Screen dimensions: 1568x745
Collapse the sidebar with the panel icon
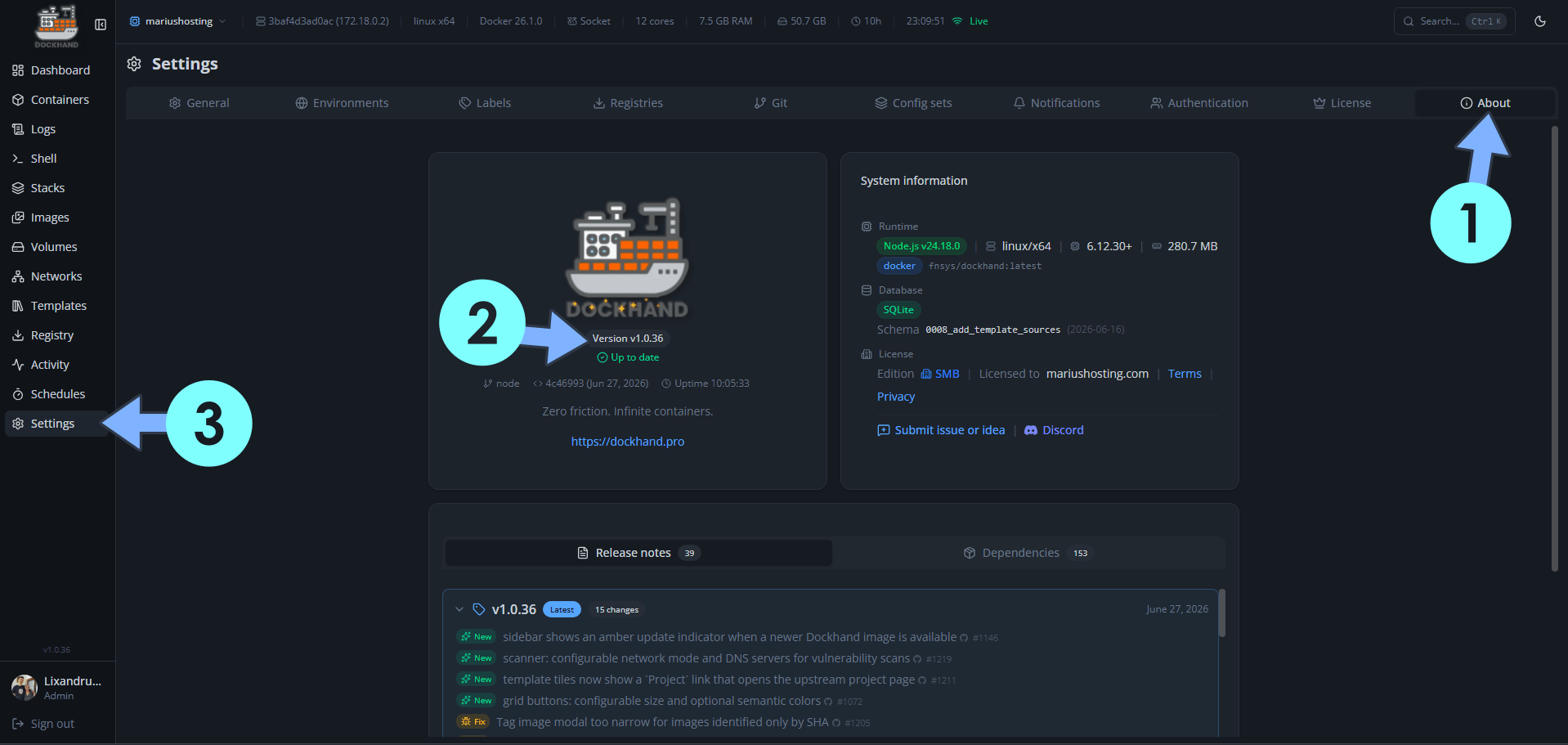pyautogui.click(x=101, y=25)
